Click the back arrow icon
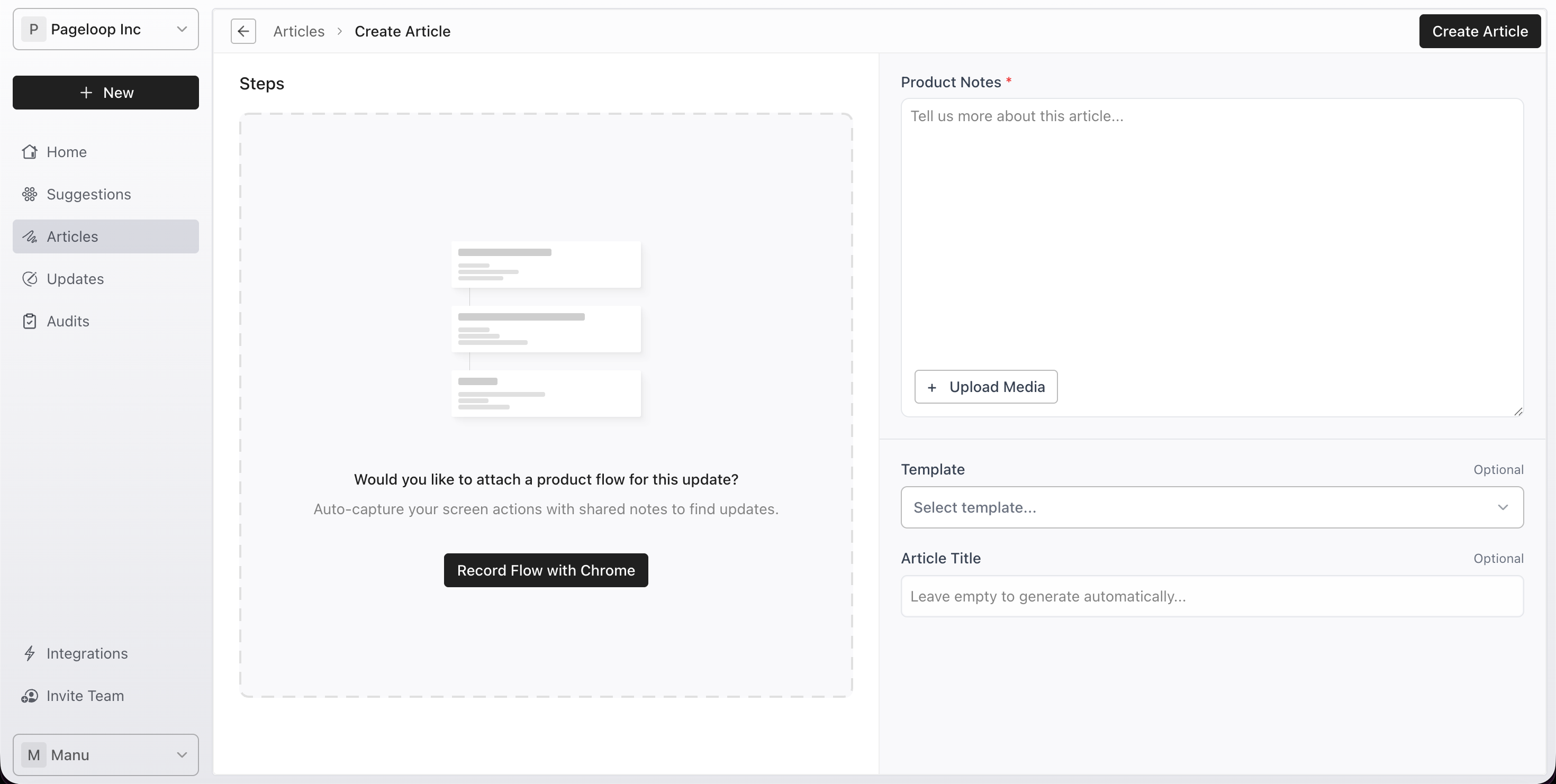Screen dimensions: 1556x784 pos(243,31)
